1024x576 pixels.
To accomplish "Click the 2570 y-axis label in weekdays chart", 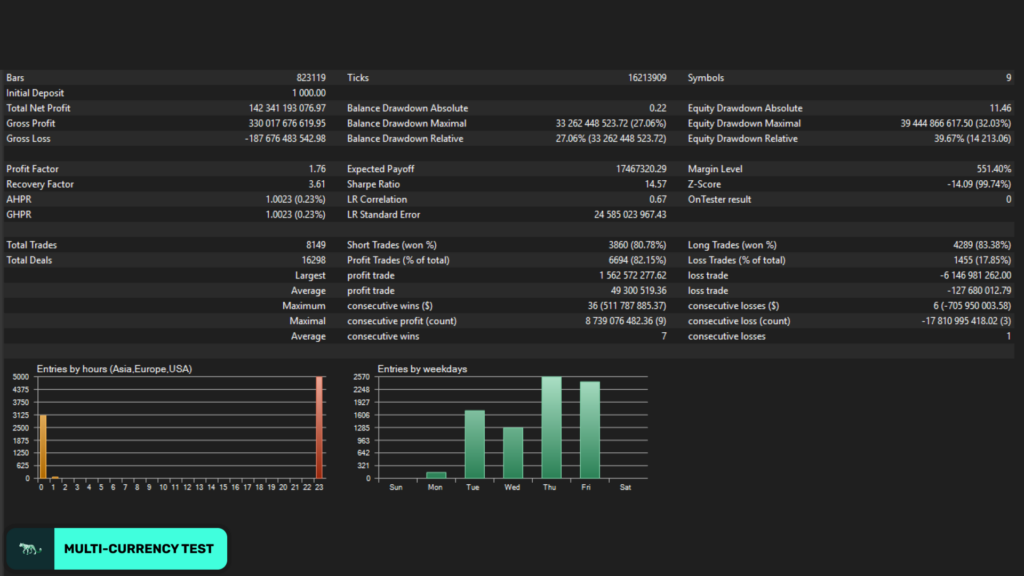I will click(361, 377).
